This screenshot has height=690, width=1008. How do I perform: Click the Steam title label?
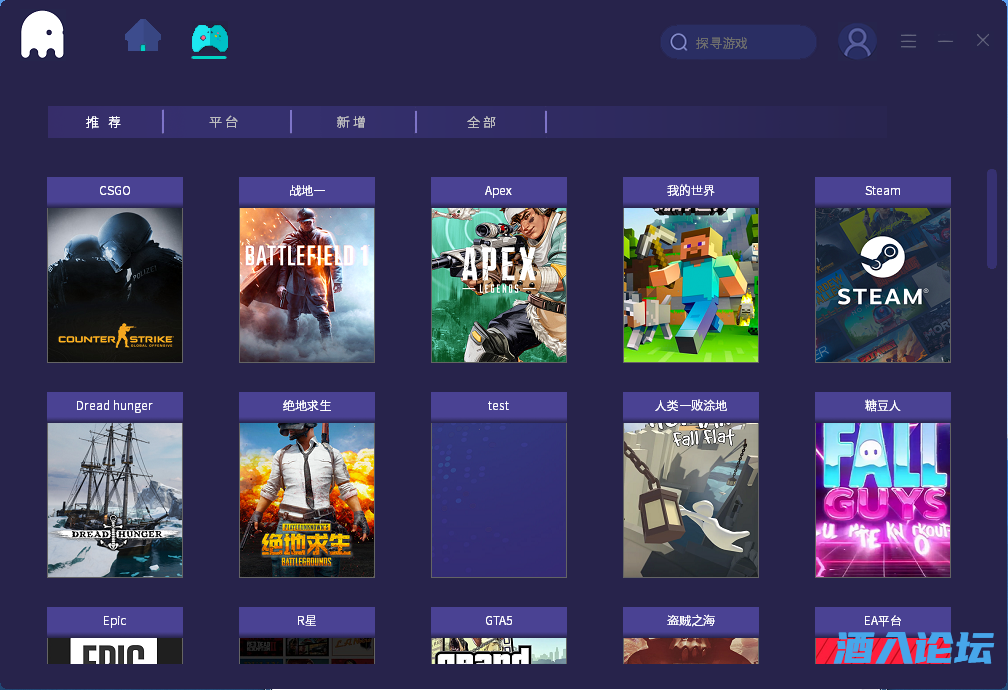click(883, 191)
